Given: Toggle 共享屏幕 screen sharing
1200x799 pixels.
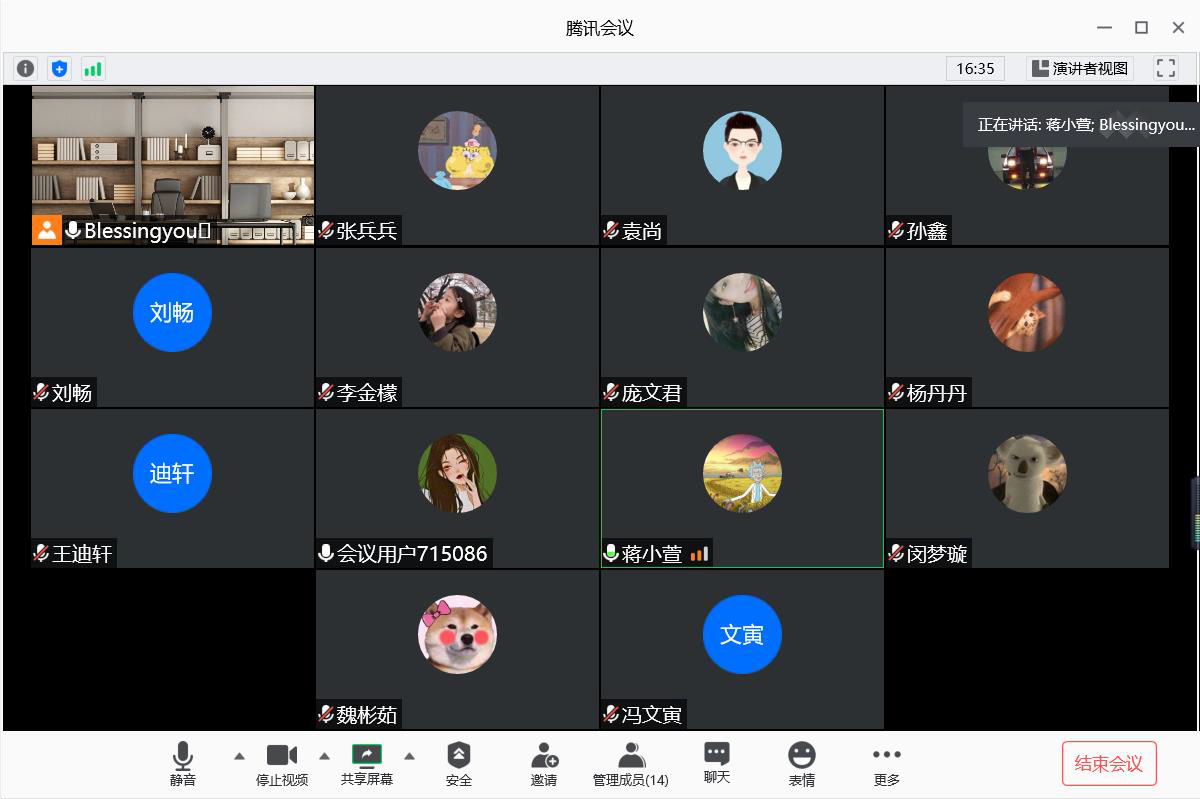Looking at the screenshot, I should [x=366, y=764].
